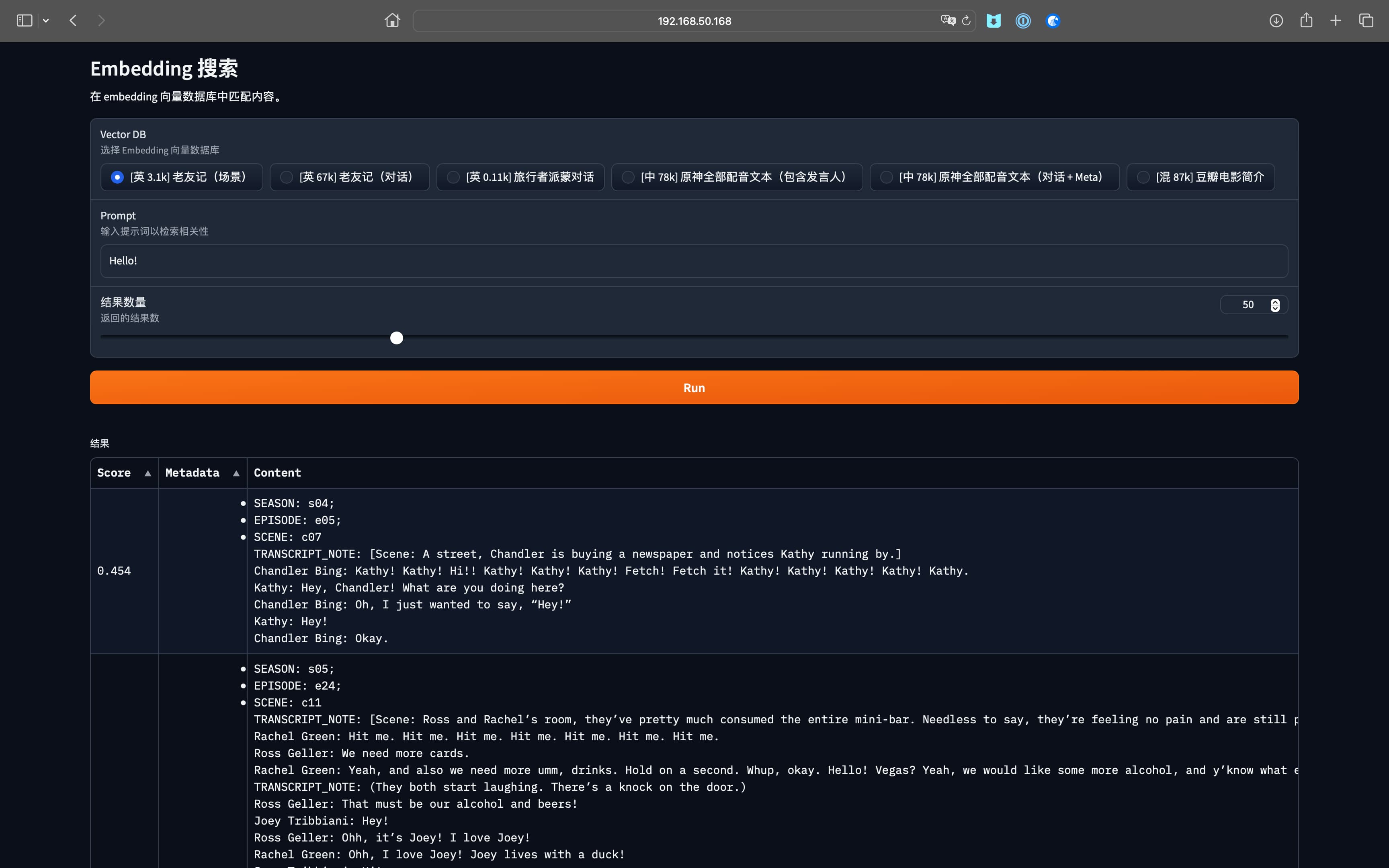Click the sort arrow beside Score
The width and height of the screenshot is (1389, 868).
point(148,473)
